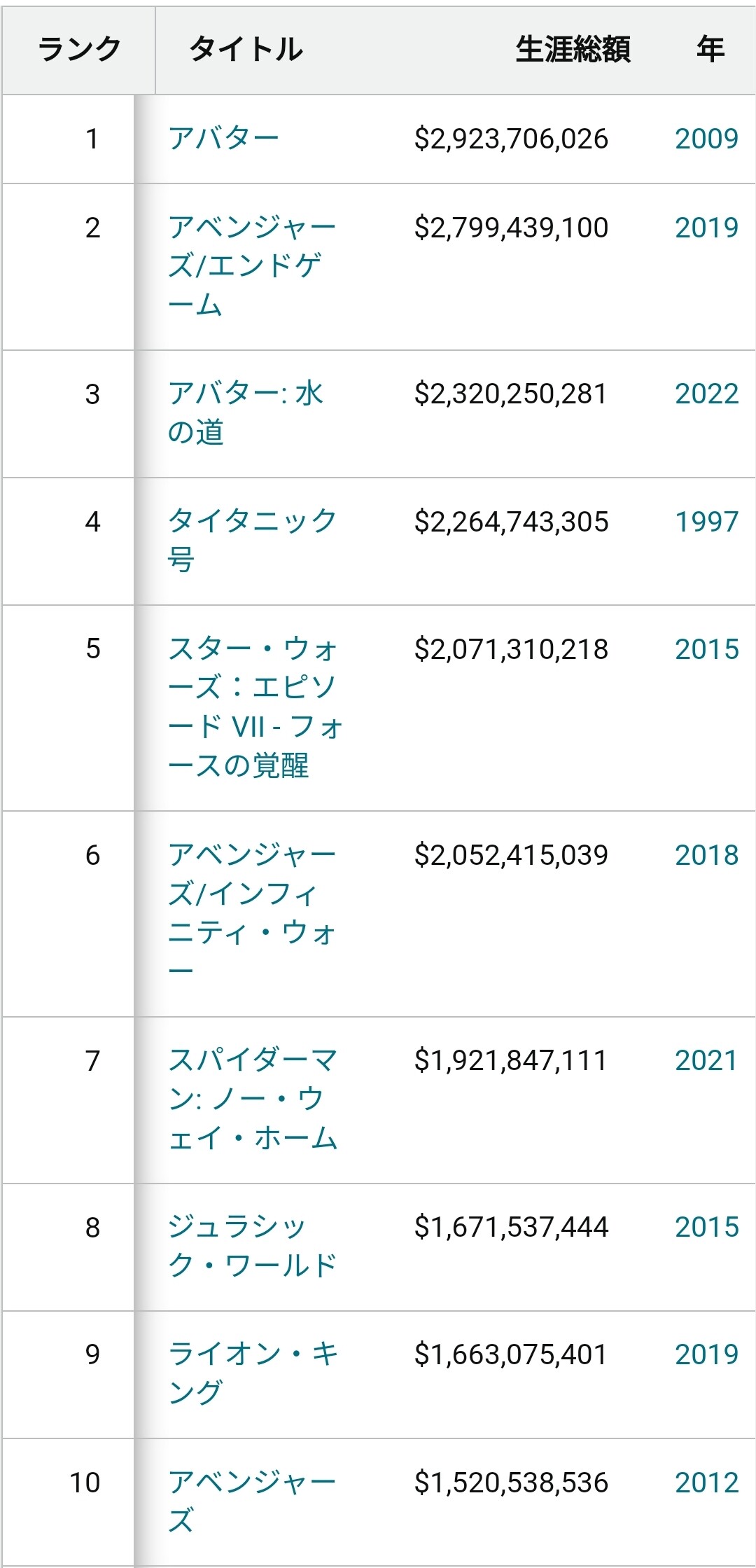
Task: Open アベンジャーズ/エンドゲーム title link
Action: [x=252, y=265]
